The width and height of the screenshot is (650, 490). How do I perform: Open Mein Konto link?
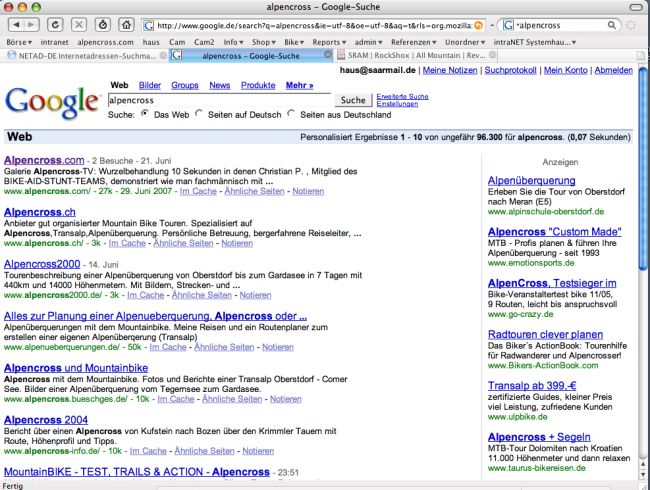(x=565, y=70)
